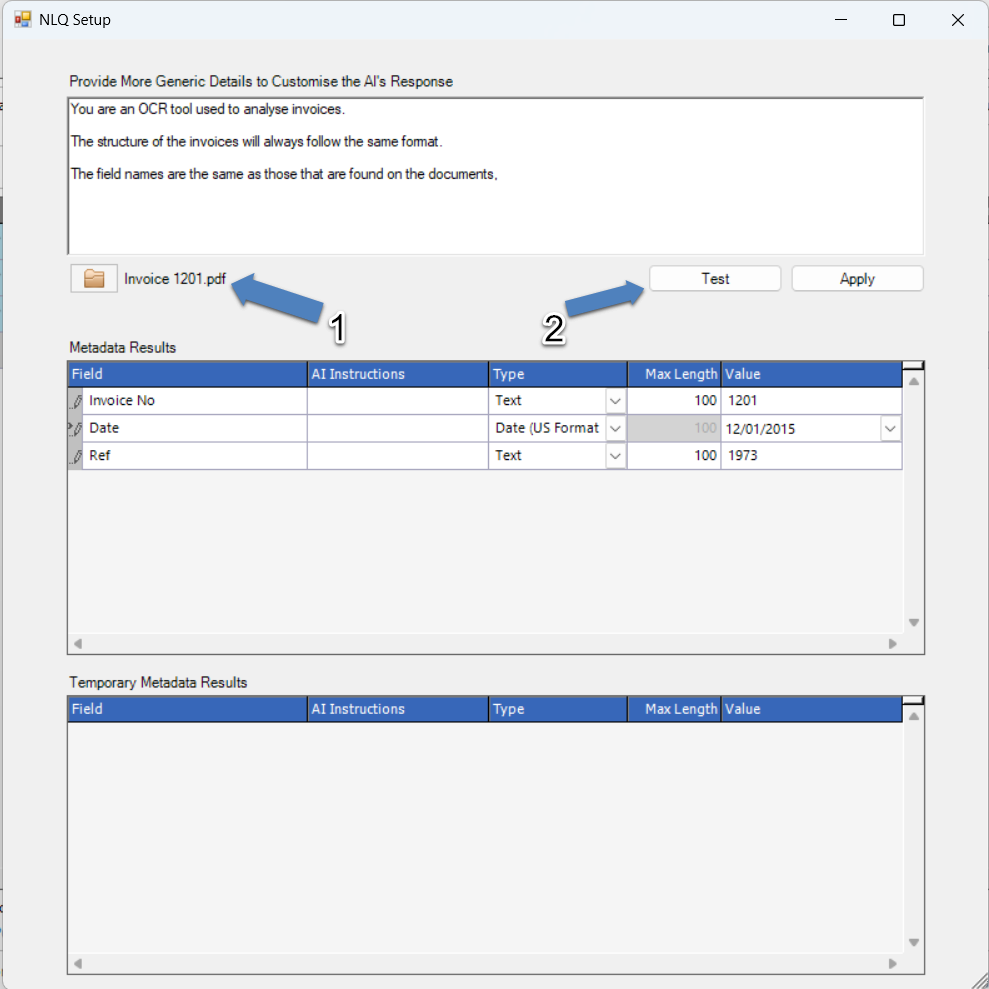
Task: Maximize the NLQ Setup window
Action: pos(898,20)
